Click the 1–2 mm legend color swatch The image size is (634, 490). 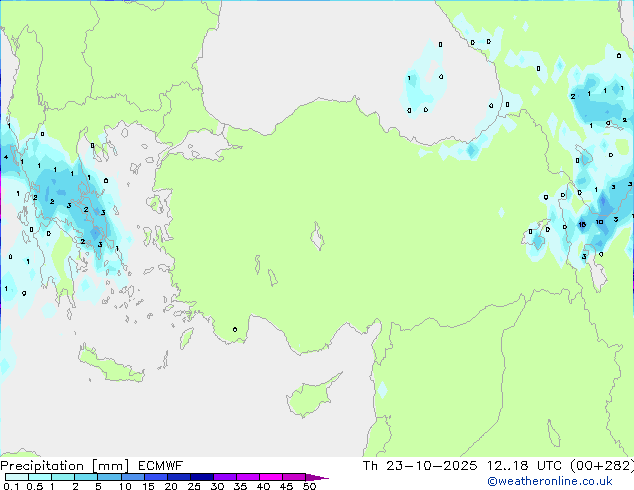click(x=63, y=477)
